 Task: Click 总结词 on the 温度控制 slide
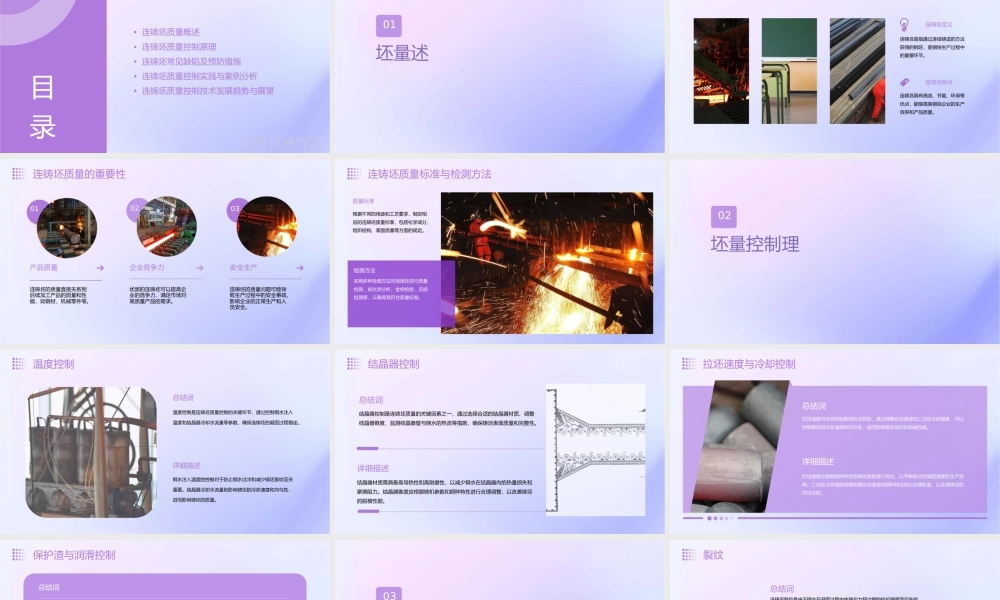click(182, 397)
